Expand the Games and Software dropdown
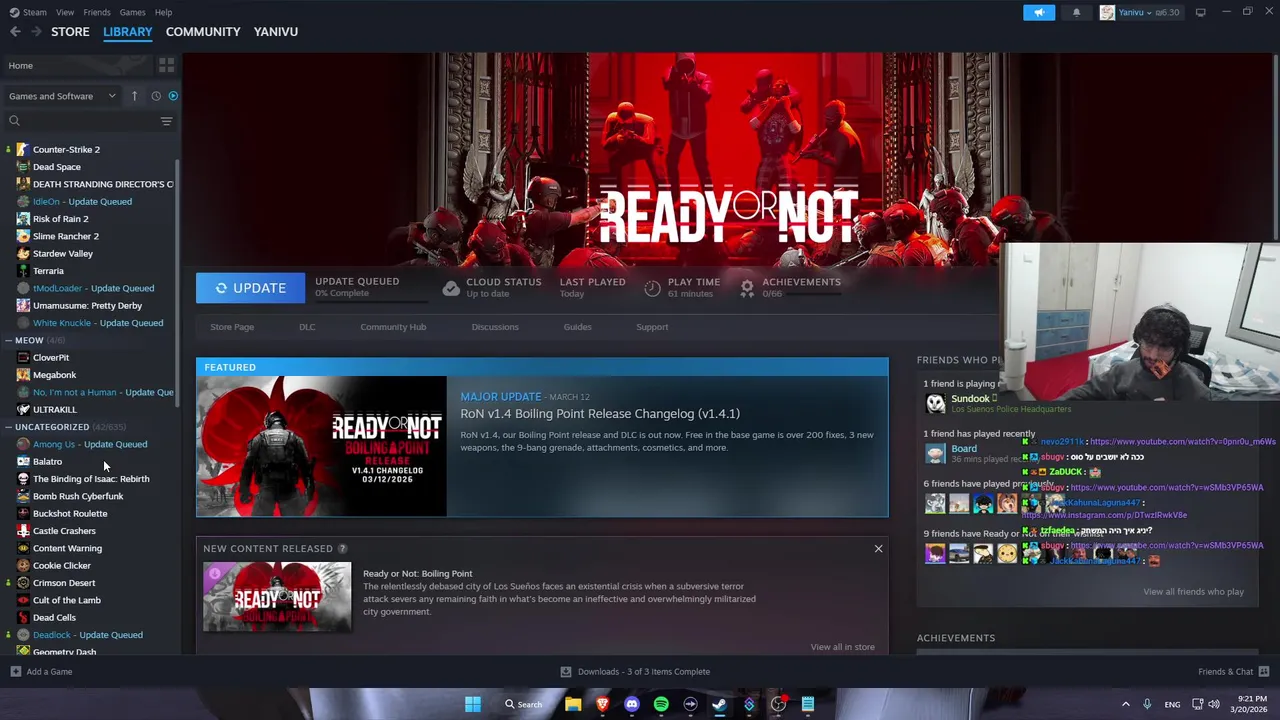The image size is (1280, 720). [x=62, y=96]
